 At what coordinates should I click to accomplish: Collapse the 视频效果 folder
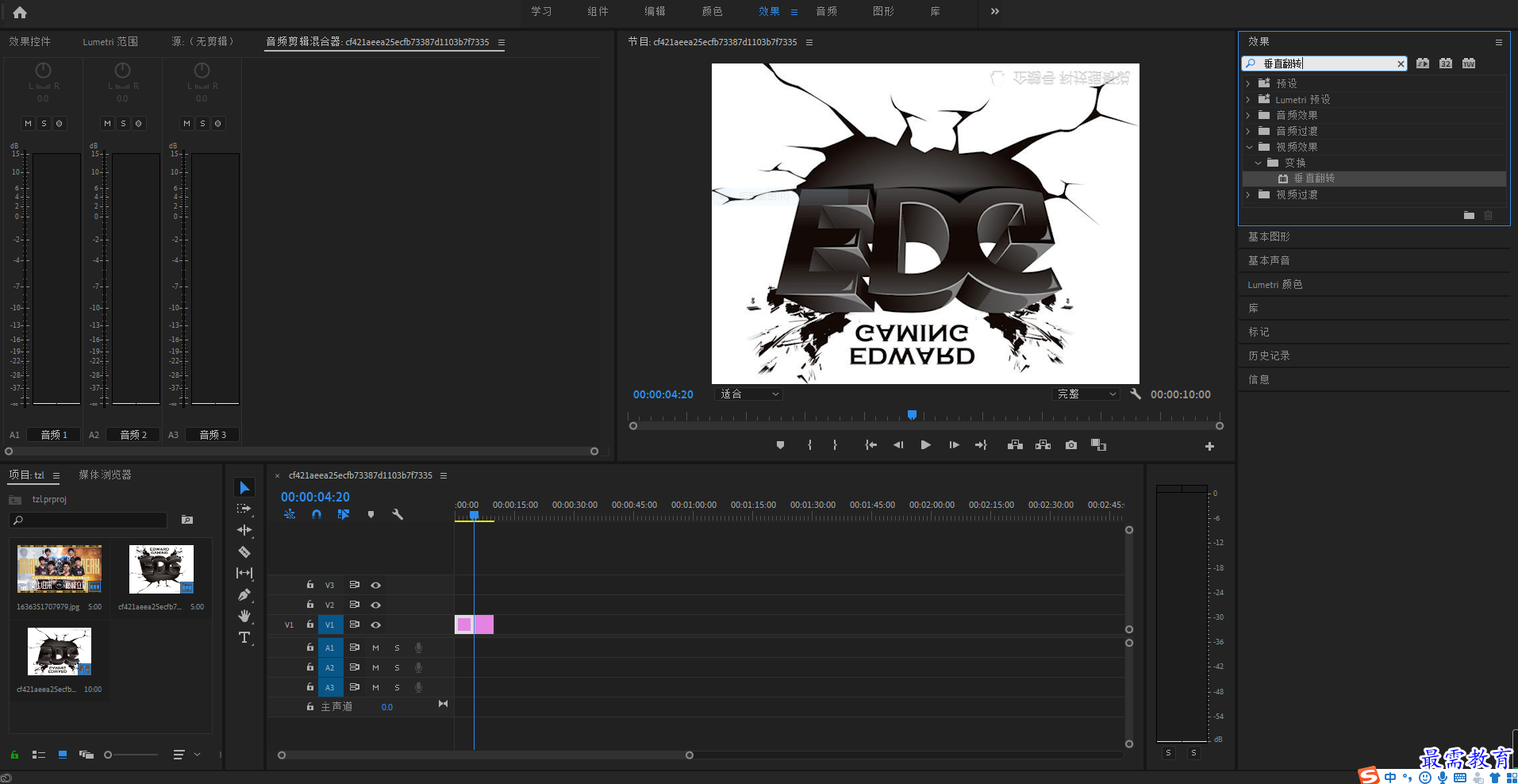1249,147
